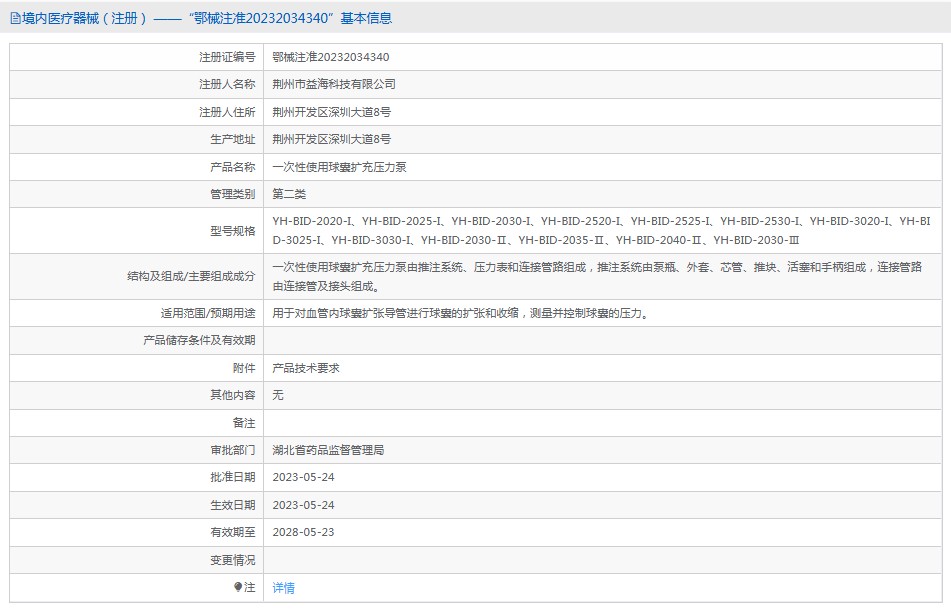
Task: Select registration number 鄂械注准20232034340 value
Action: (x=331, y=57)
